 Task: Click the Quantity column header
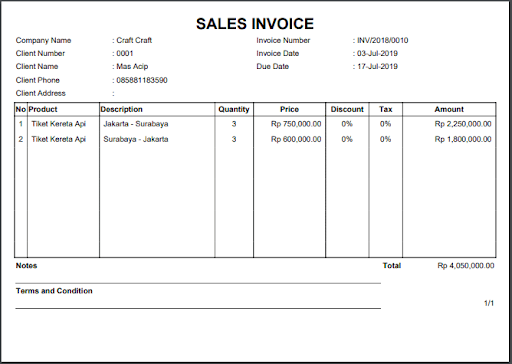coord(234,109)
